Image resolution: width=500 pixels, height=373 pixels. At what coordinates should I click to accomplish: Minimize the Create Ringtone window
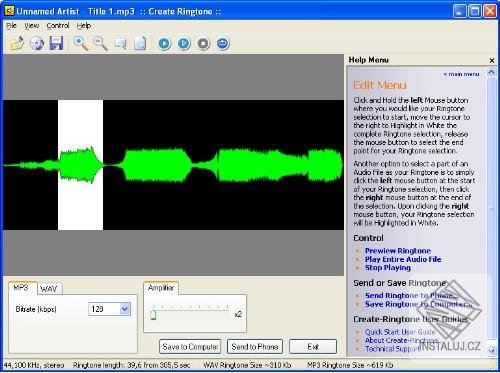[x=460, y=11]
